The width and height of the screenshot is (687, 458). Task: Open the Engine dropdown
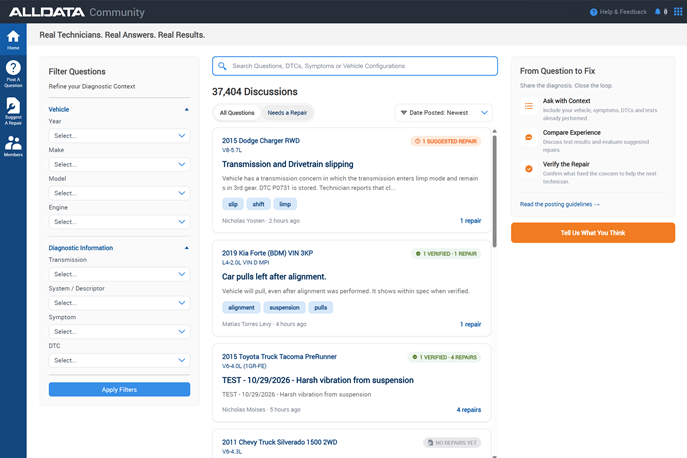(119, 222)
